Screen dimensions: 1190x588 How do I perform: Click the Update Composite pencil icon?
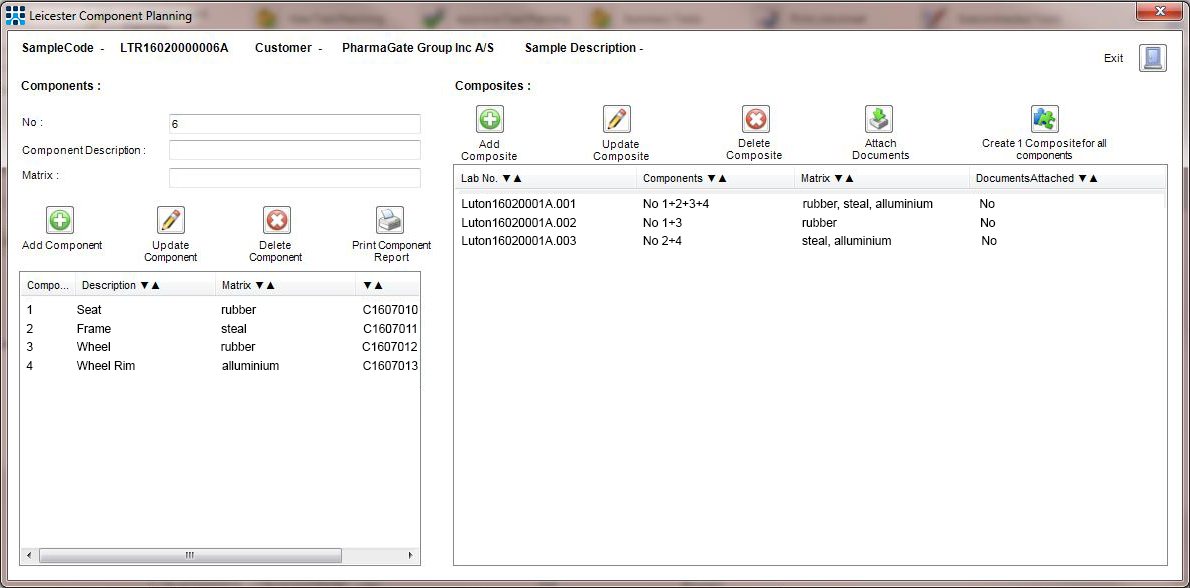pyautogui.click(x=617, y=120)
